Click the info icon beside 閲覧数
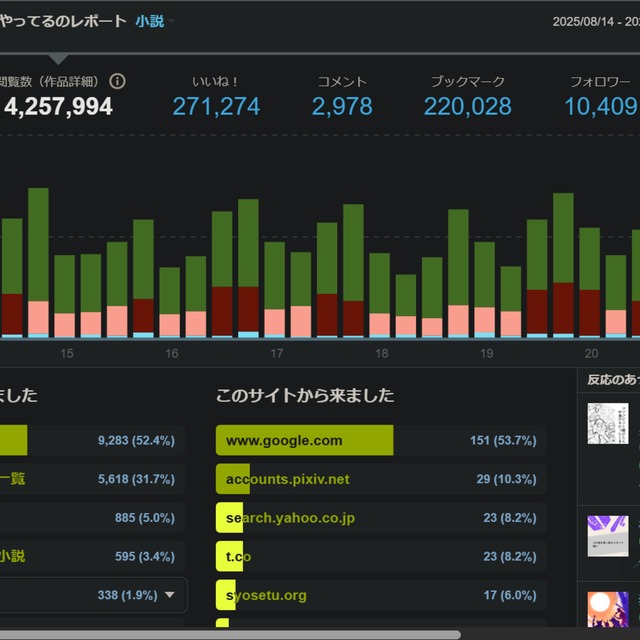 pyautogui.click(x=118, y=81)
